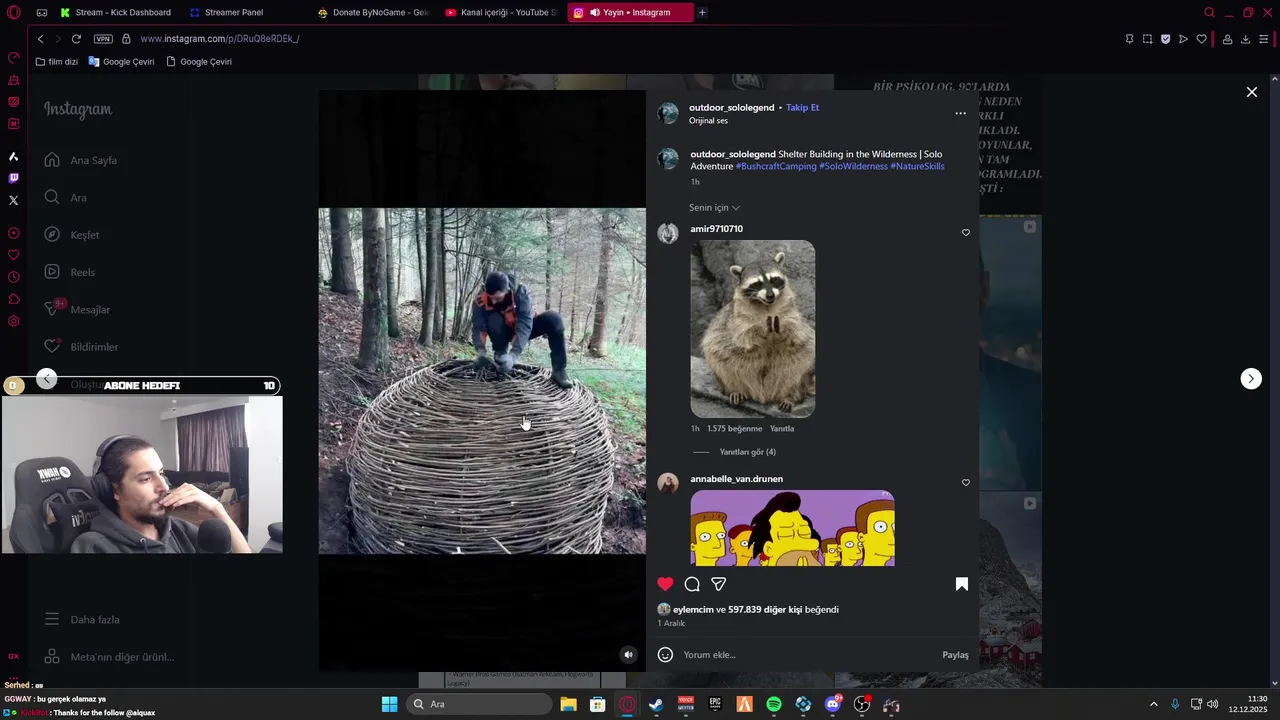This screenshot has height=720, width=1280.
Task: Open X in Opera sidebar
Action: tap(14, 200)
